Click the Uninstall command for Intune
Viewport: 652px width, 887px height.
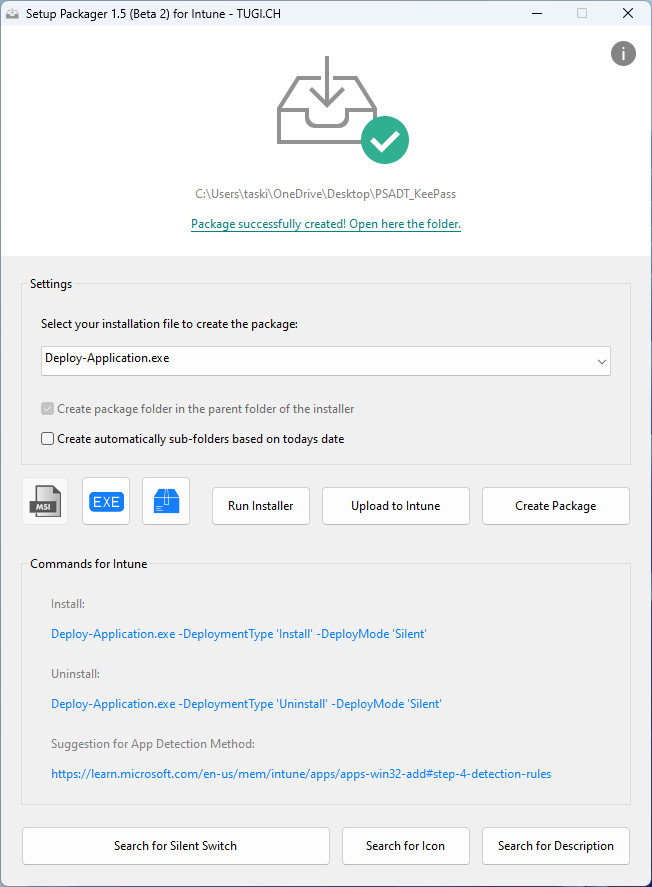pyautogui.click(x=246, y=704)
